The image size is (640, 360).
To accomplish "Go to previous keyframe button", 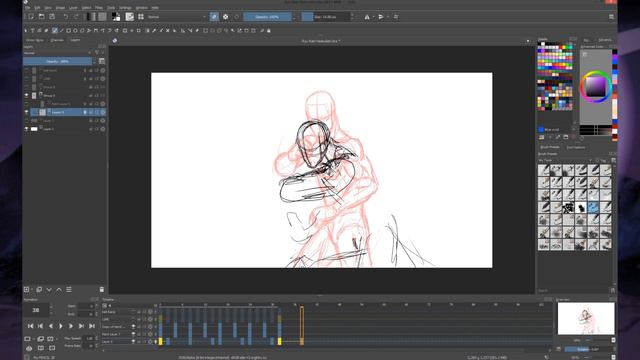I will coord(40,326).
